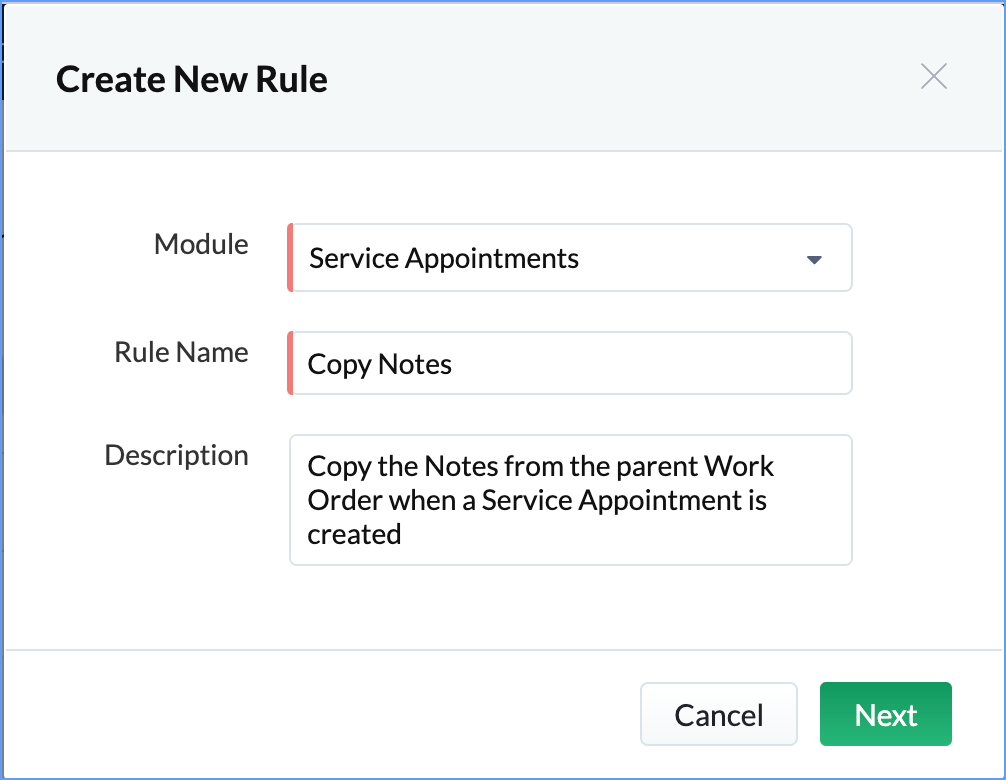Click the Description label
The image size is (1006, 780).
176,455
